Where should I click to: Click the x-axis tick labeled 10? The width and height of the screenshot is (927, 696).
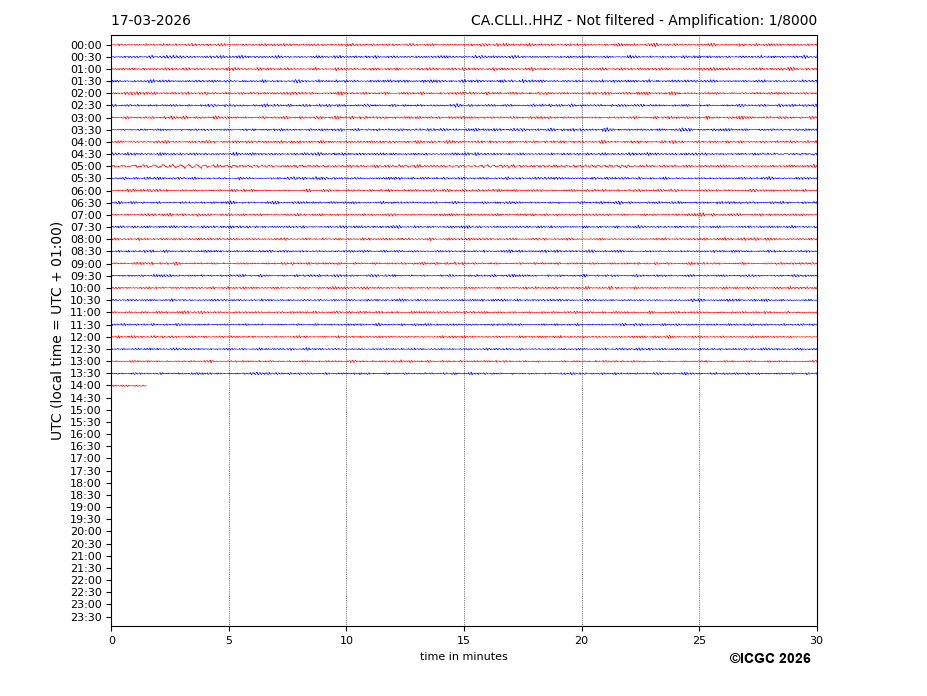pos(346,640)
